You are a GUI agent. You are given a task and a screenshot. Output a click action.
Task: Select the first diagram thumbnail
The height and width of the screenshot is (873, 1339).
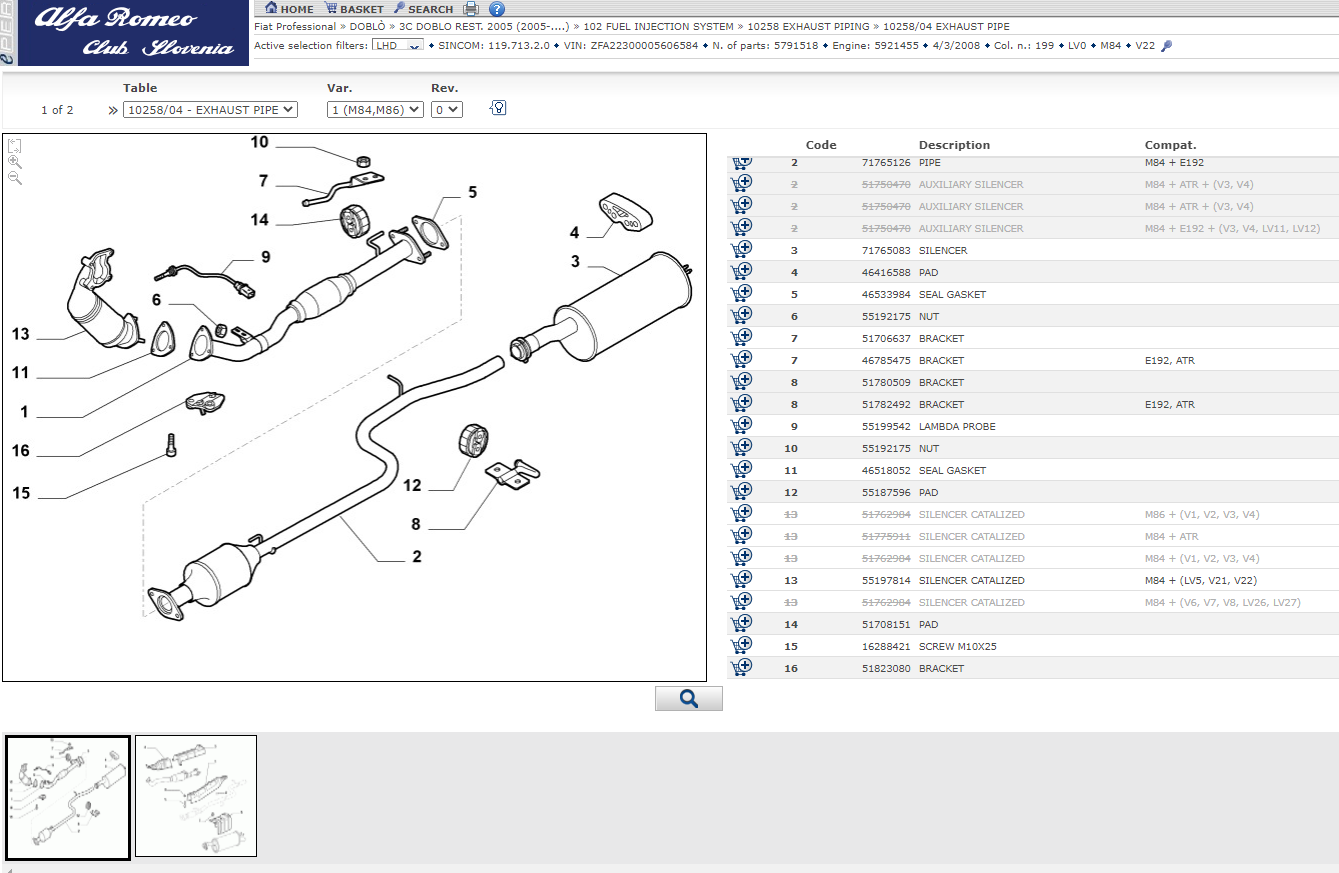tap(67, 797)
